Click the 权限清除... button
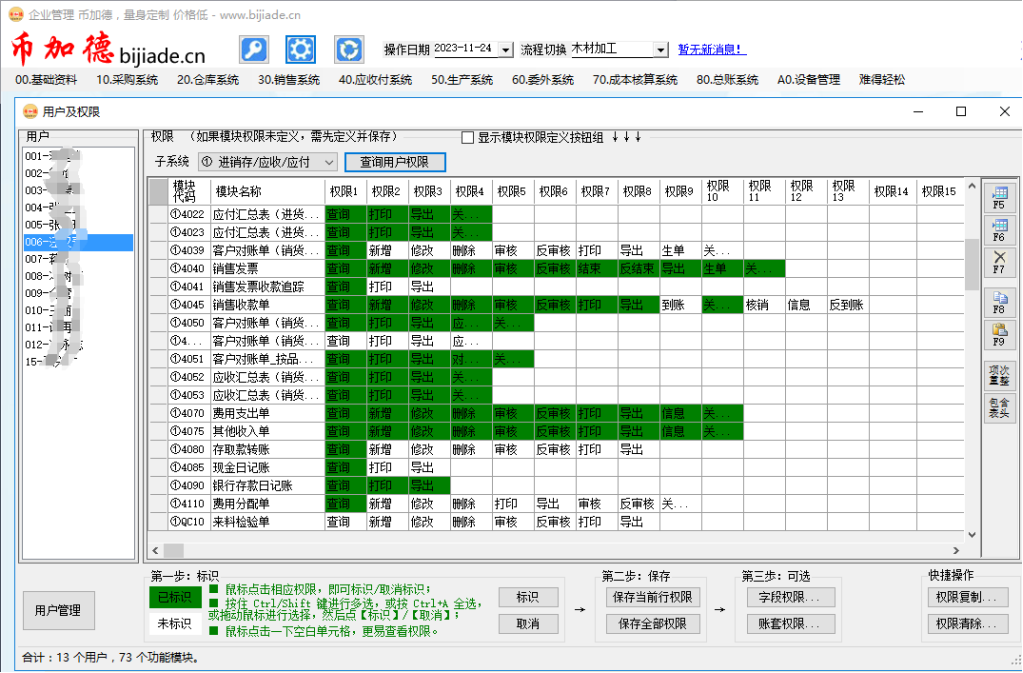1023x673 pixels. pyautogui.click(x=966, y=623)
